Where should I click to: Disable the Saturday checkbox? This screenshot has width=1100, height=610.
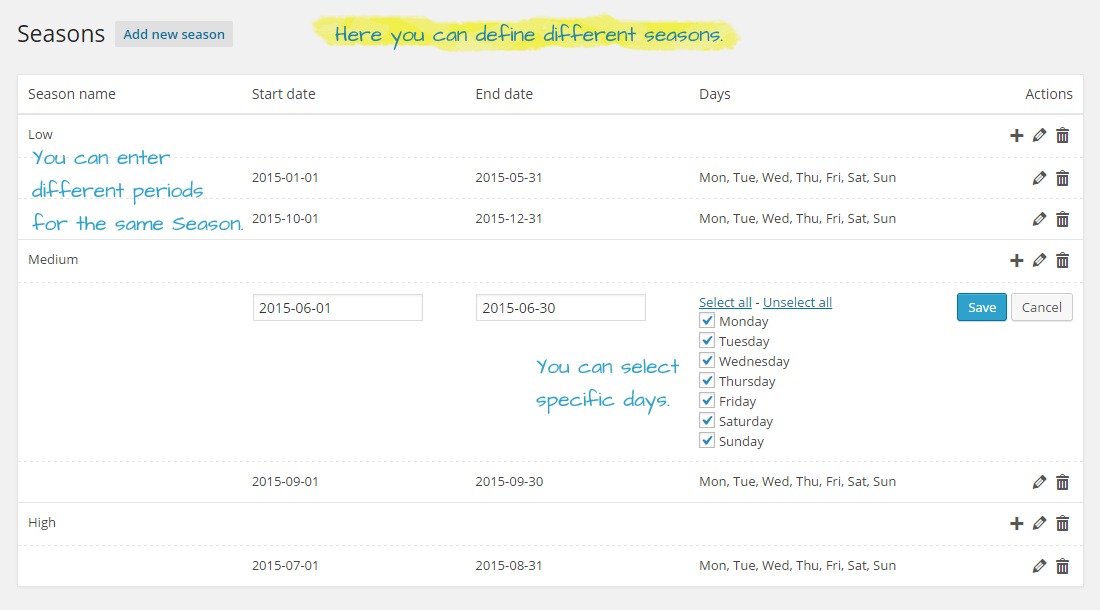pos(707,421)
